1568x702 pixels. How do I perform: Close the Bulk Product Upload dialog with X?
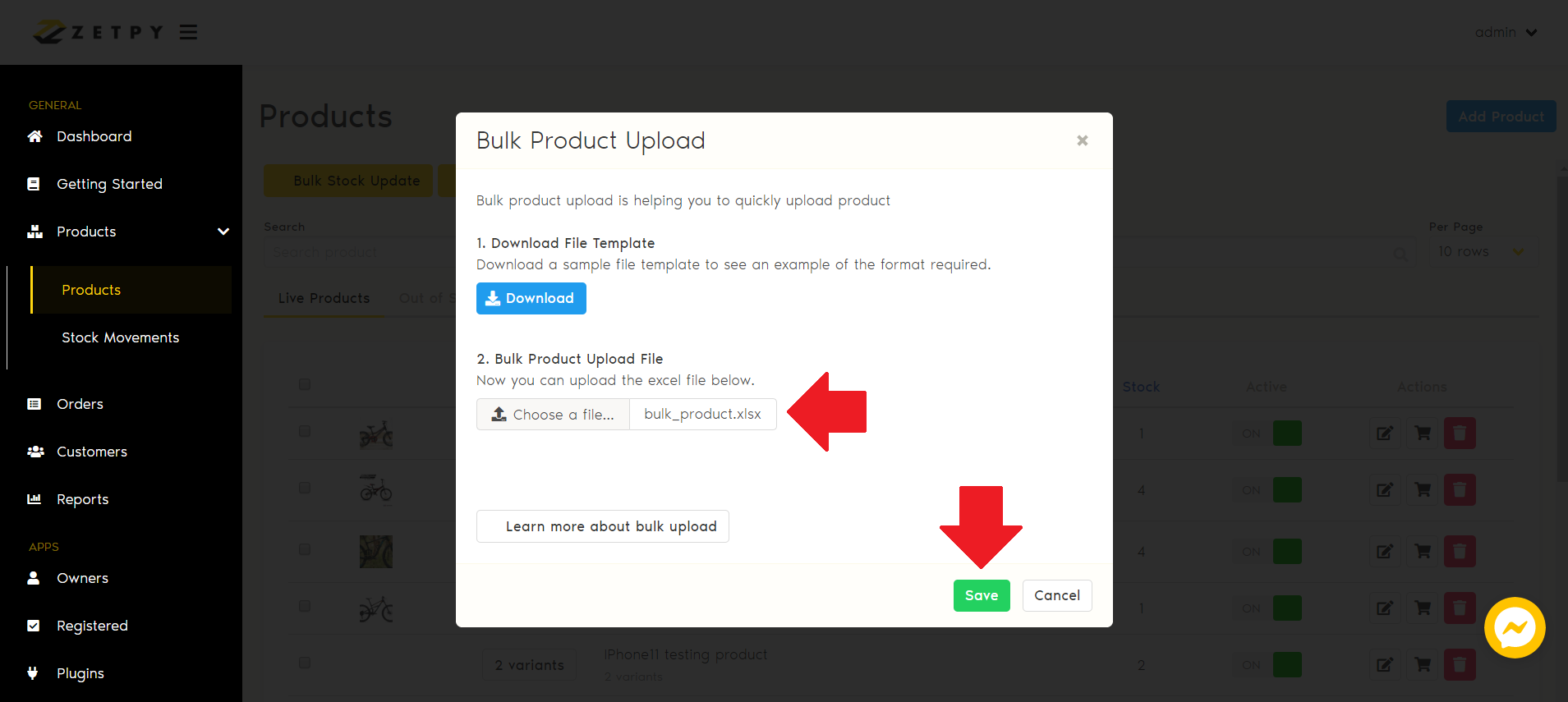[x=1083, y=140]
